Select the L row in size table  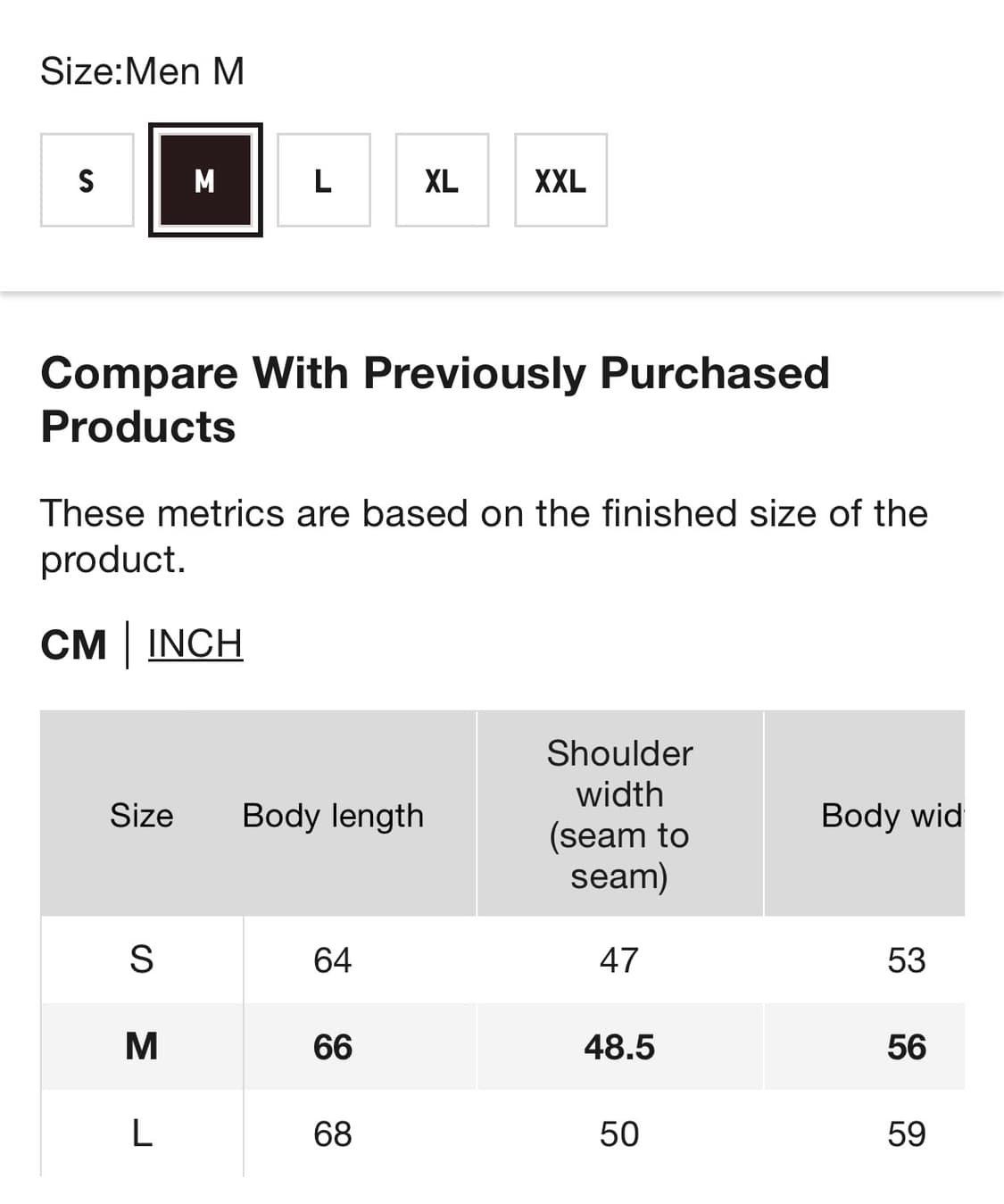[141, 1133]
